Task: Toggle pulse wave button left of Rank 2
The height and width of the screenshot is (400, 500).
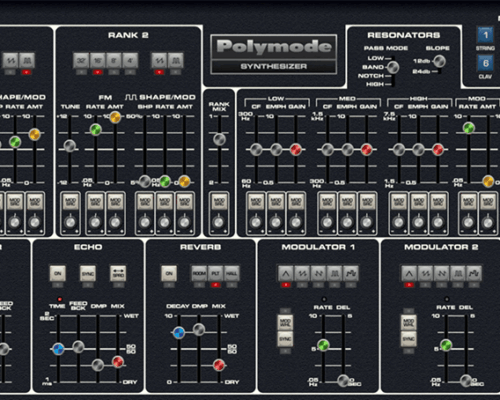Action: pyautogui.click(x=27, y=61)
